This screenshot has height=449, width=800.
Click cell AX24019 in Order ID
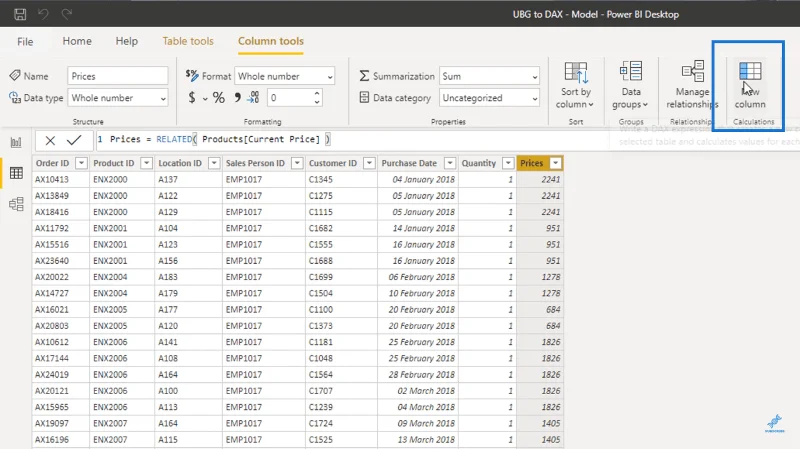point(61,375)
